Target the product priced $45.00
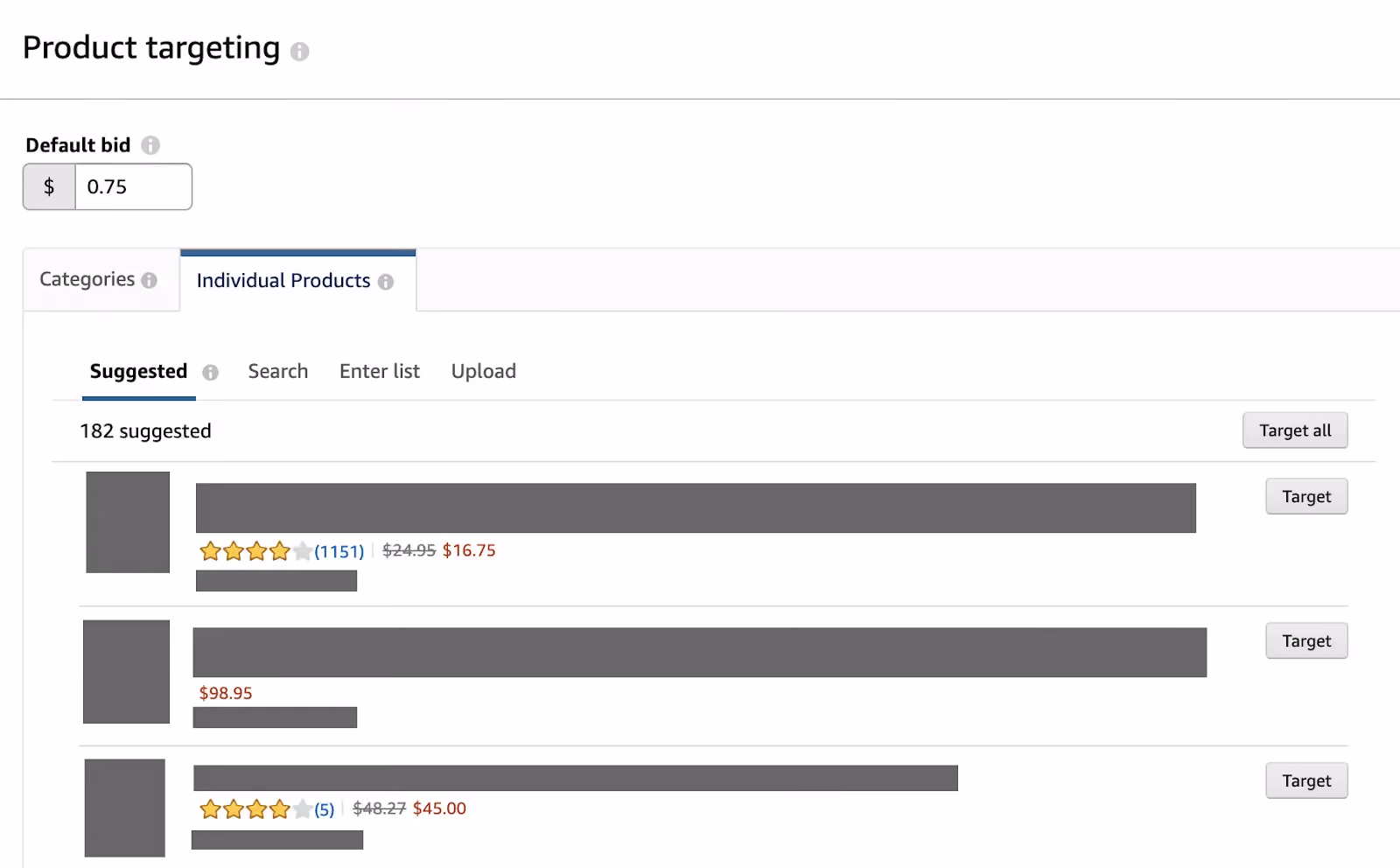 tap(1306, 781)
